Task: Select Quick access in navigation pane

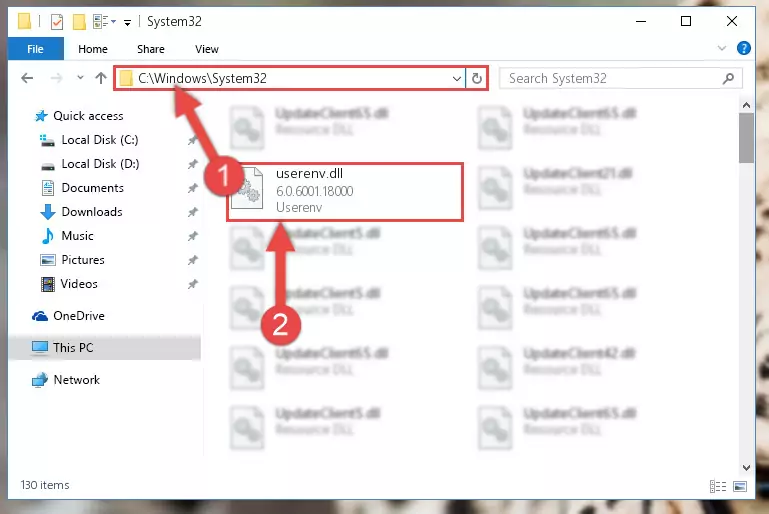Action: 88,116
